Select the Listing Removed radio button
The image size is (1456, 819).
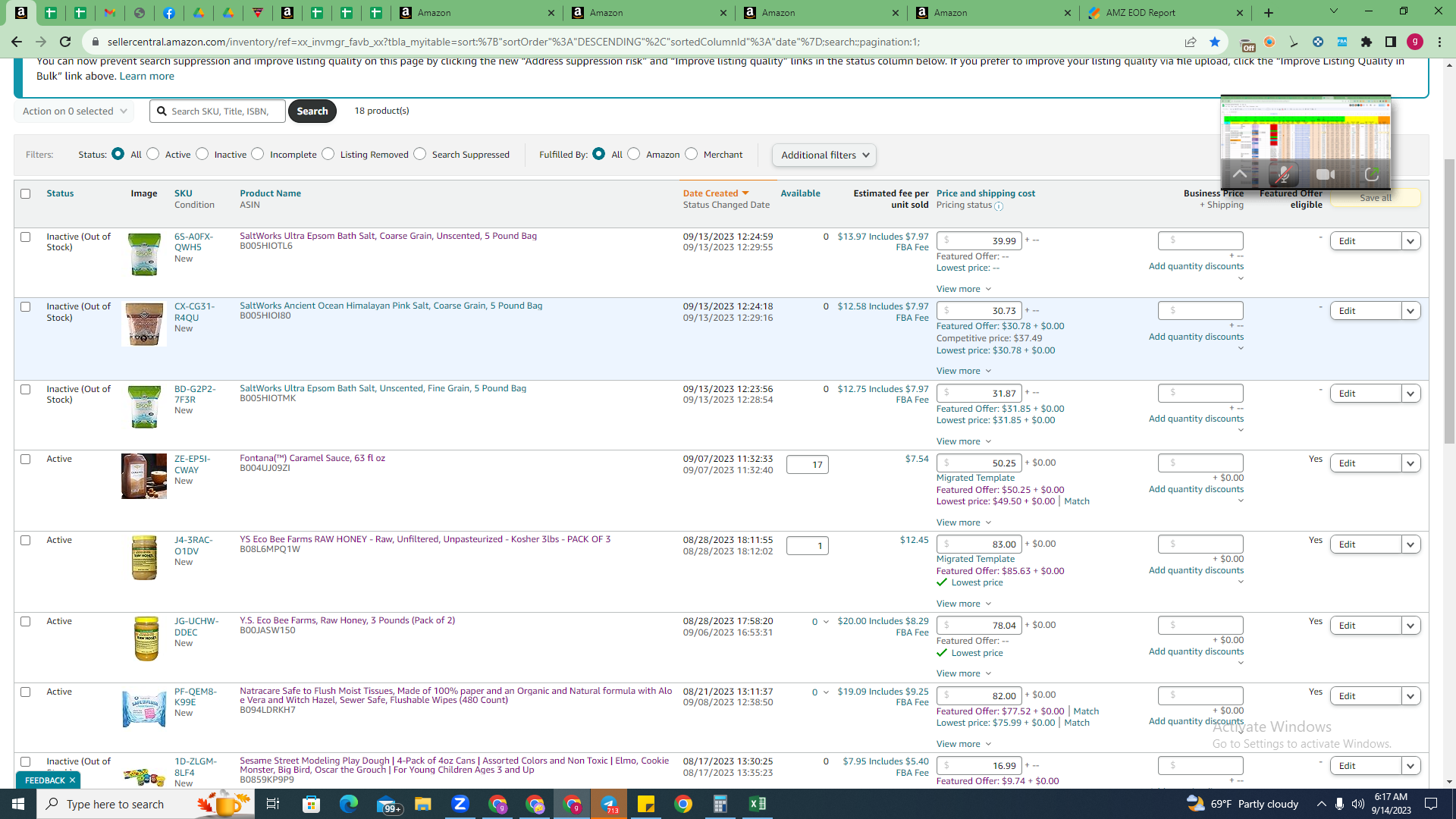point(328,154)
